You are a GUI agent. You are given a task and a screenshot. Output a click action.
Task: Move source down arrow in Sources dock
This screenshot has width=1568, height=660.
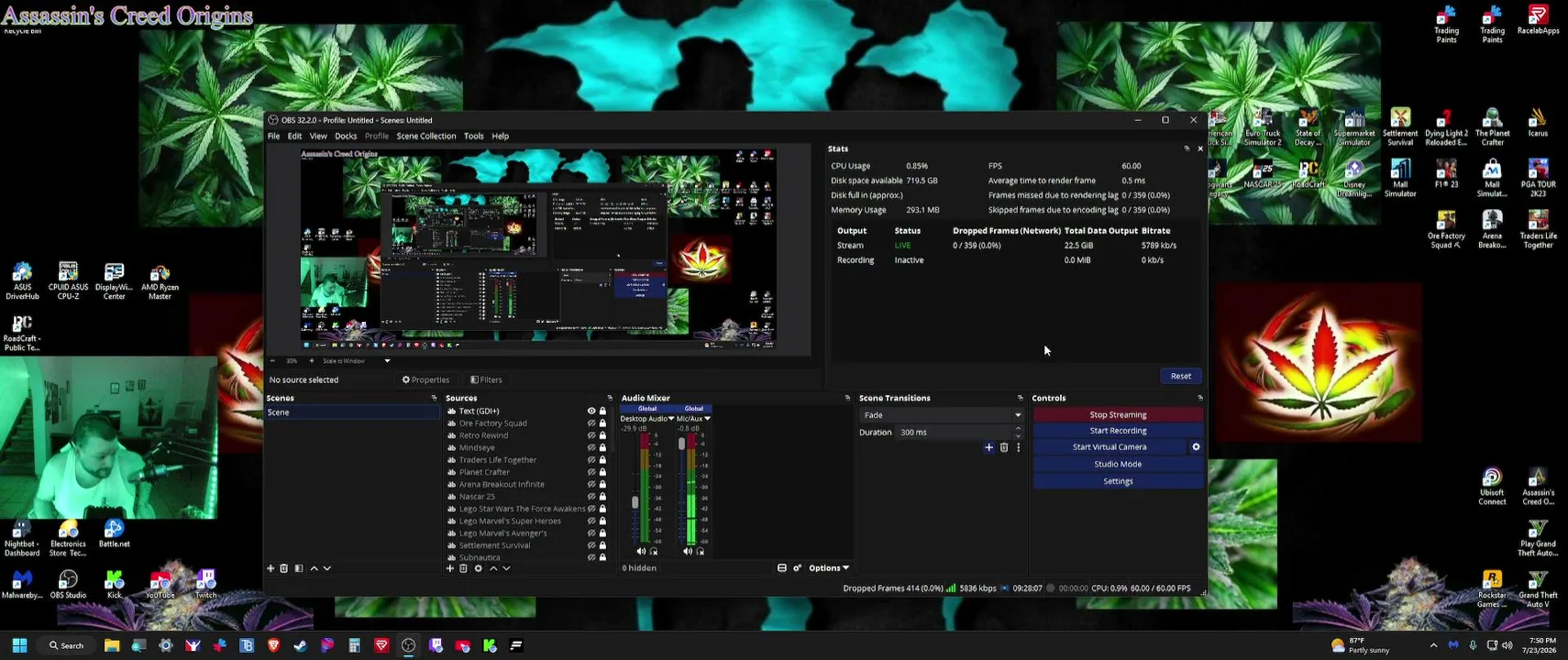[x=506, y=568]
